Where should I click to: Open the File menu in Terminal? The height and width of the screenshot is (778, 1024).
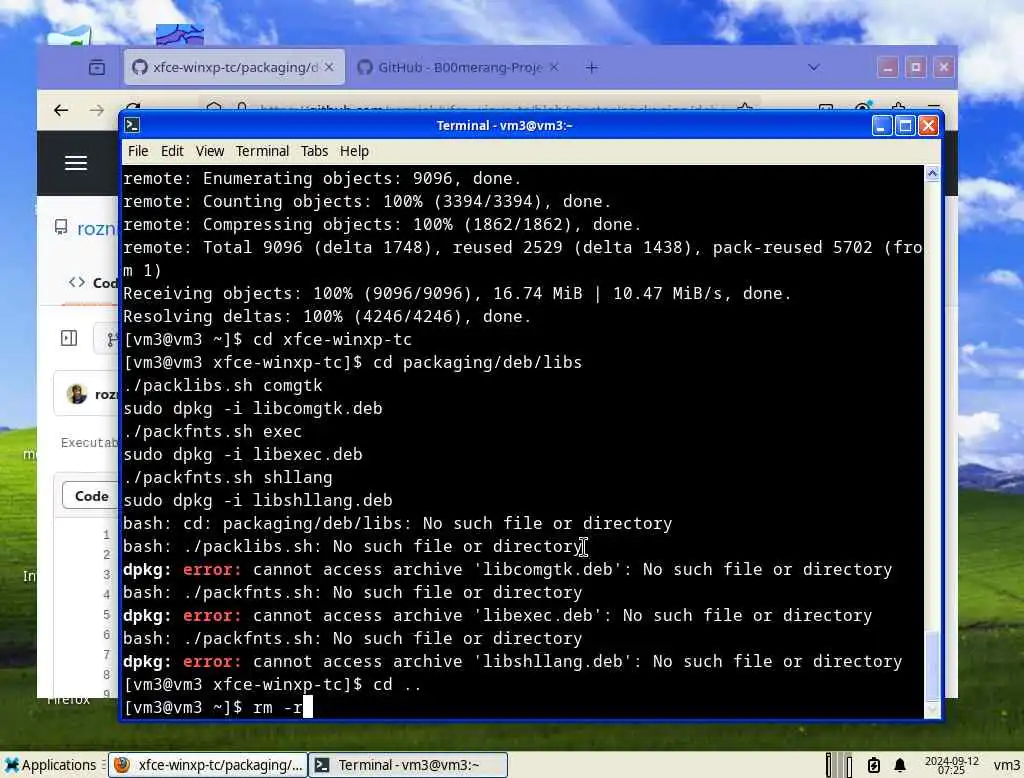(x=138, y=151)
